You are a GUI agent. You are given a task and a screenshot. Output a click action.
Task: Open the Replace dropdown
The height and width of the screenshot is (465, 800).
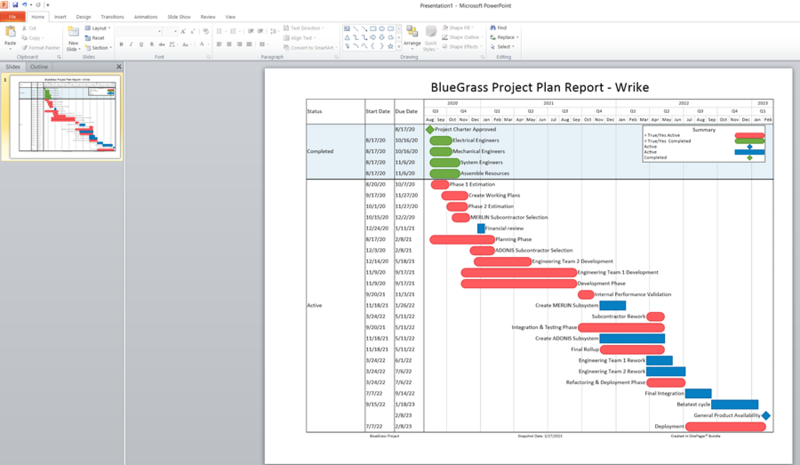[504, 37]
